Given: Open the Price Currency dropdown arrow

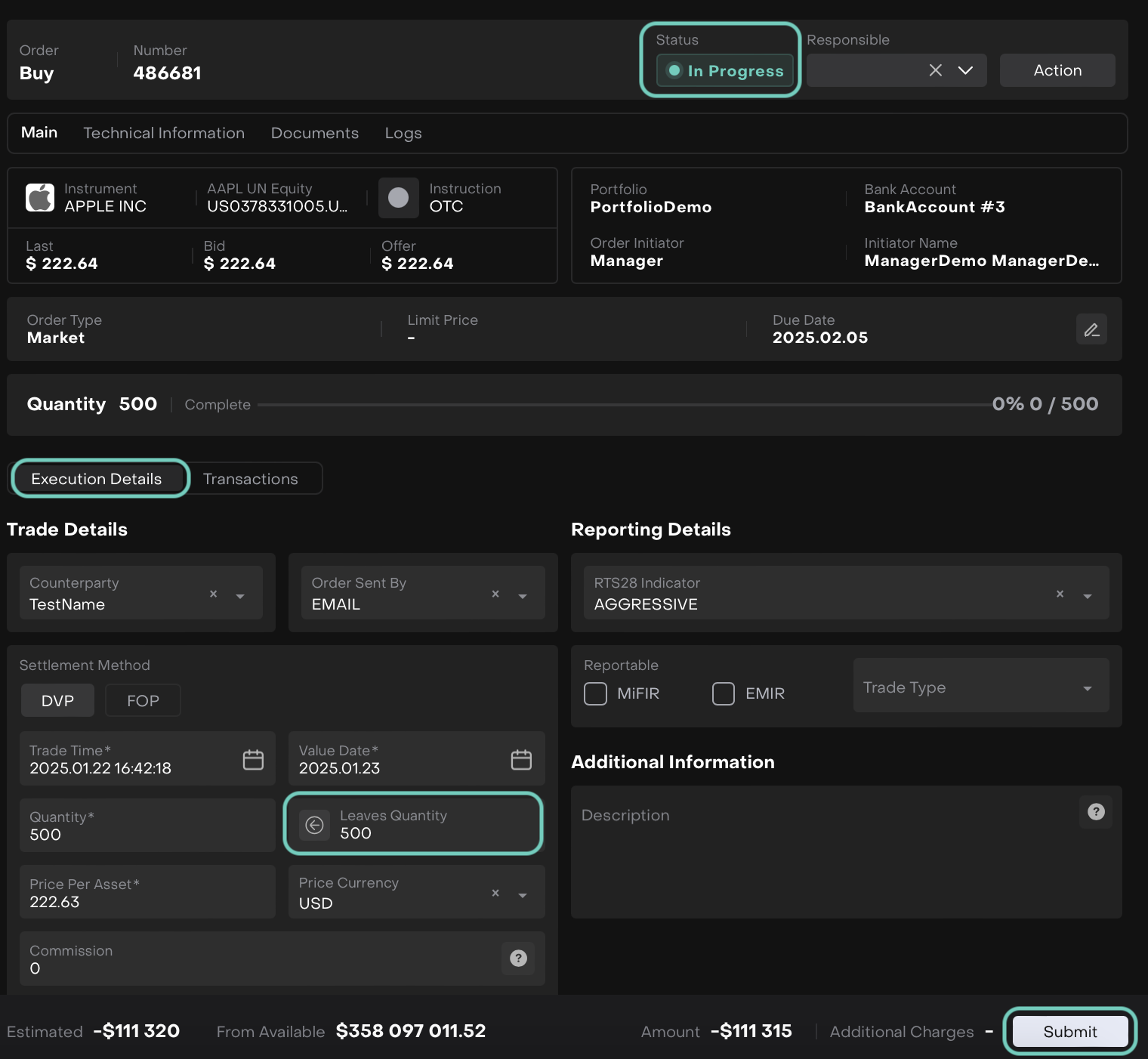Looking at the screenshot, I should point(523,895).
